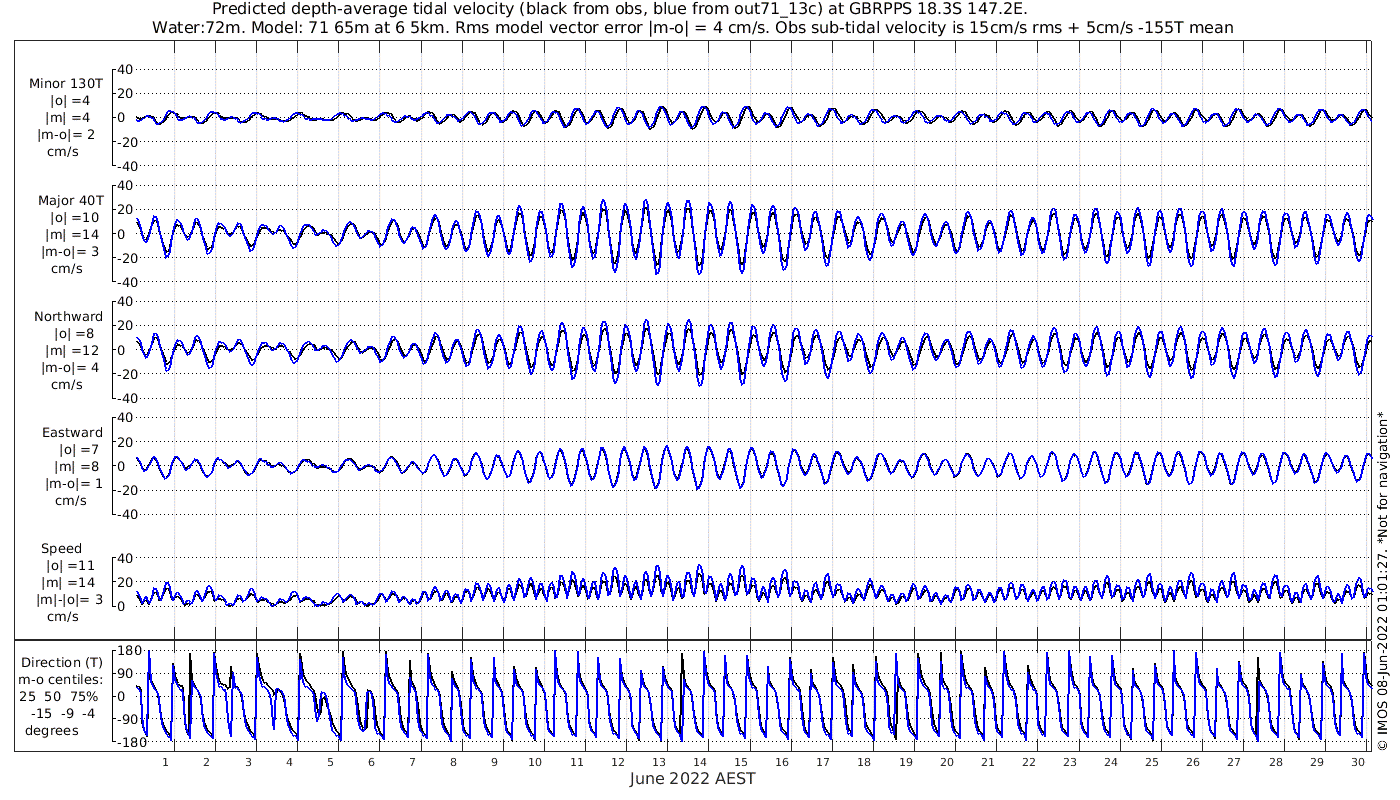
Task: Click day '23' on the date axis
Action: coord(1069,761)
